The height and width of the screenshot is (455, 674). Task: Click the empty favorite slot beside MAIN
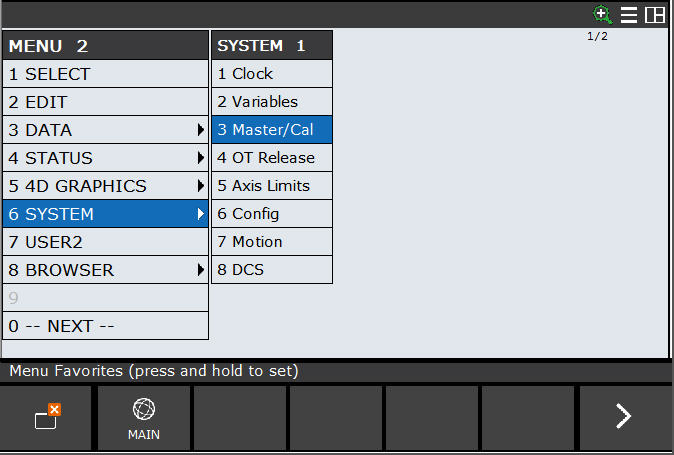click(x=240, y=418)
